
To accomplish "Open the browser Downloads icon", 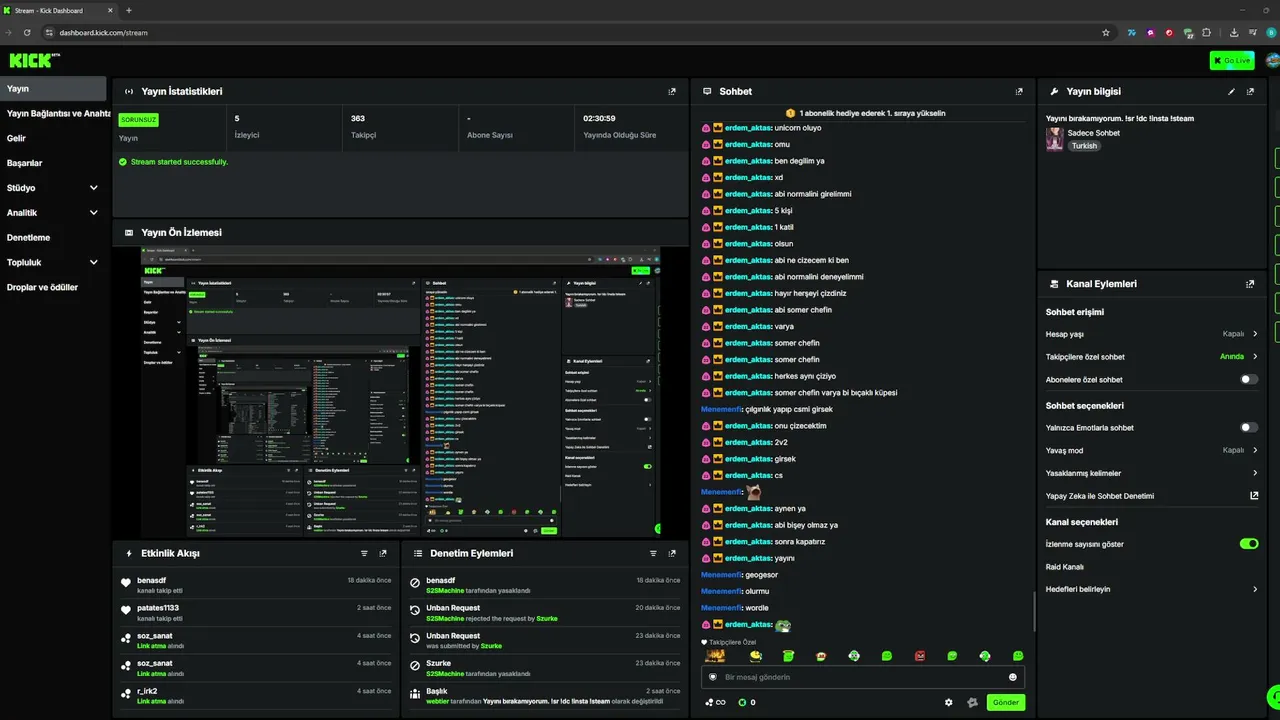I will click(1234, 32).
